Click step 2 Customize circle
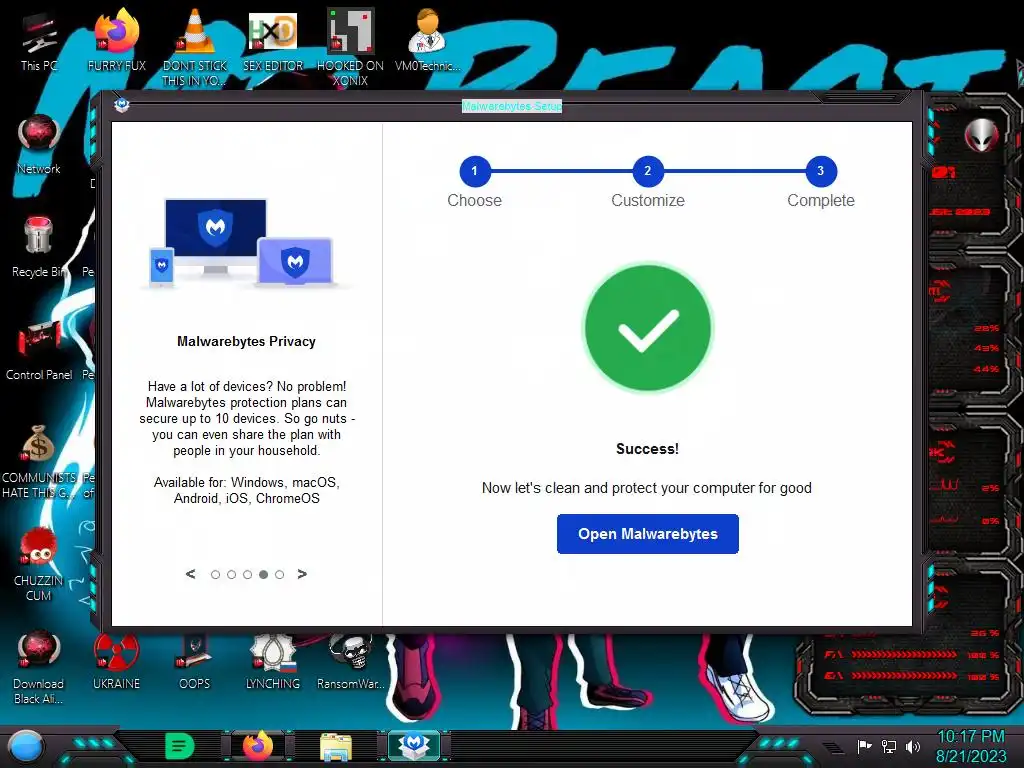The image size is (1024, 768). point(648,171)
